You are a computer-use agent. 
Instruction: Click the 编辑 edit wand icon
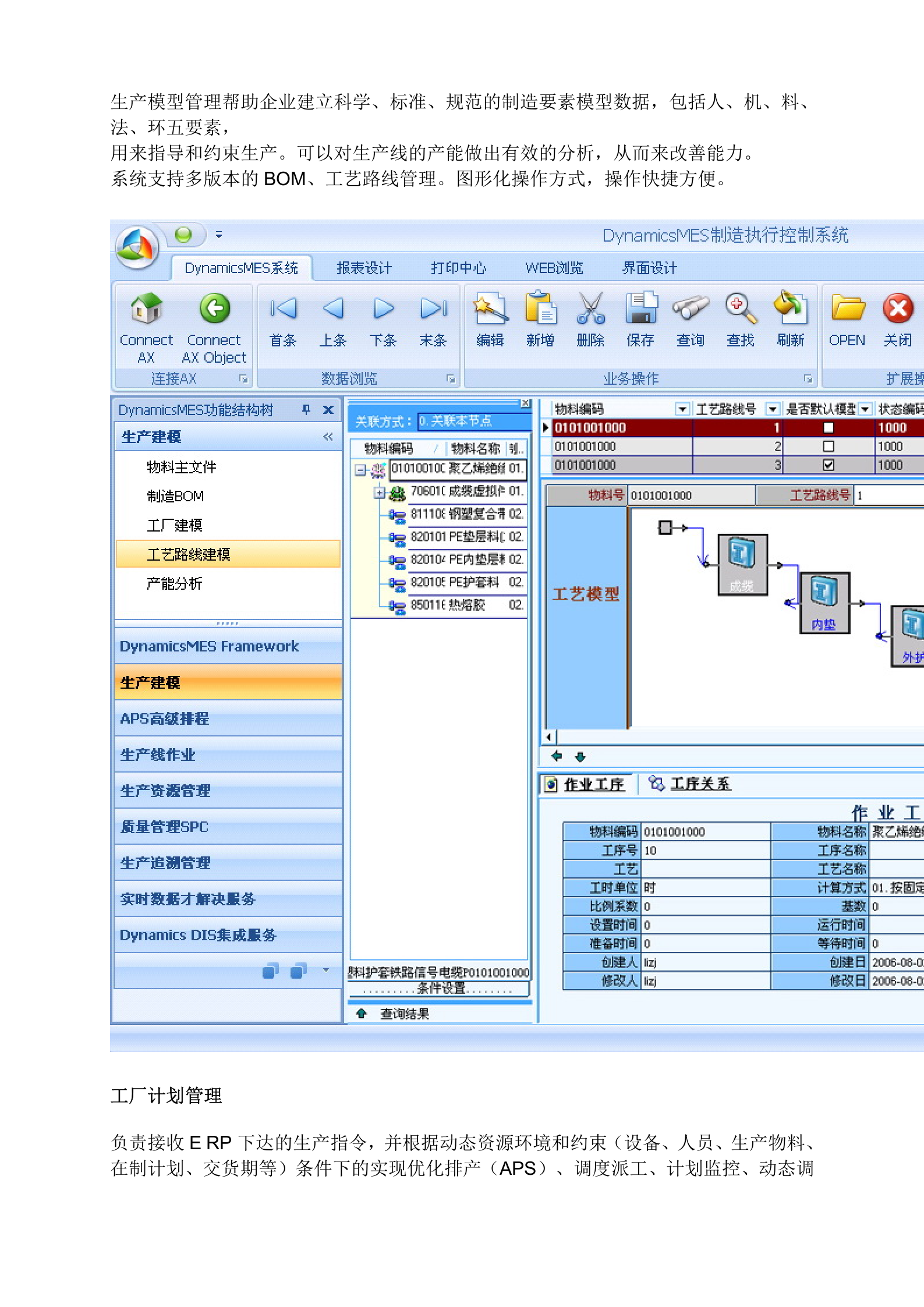490,309
